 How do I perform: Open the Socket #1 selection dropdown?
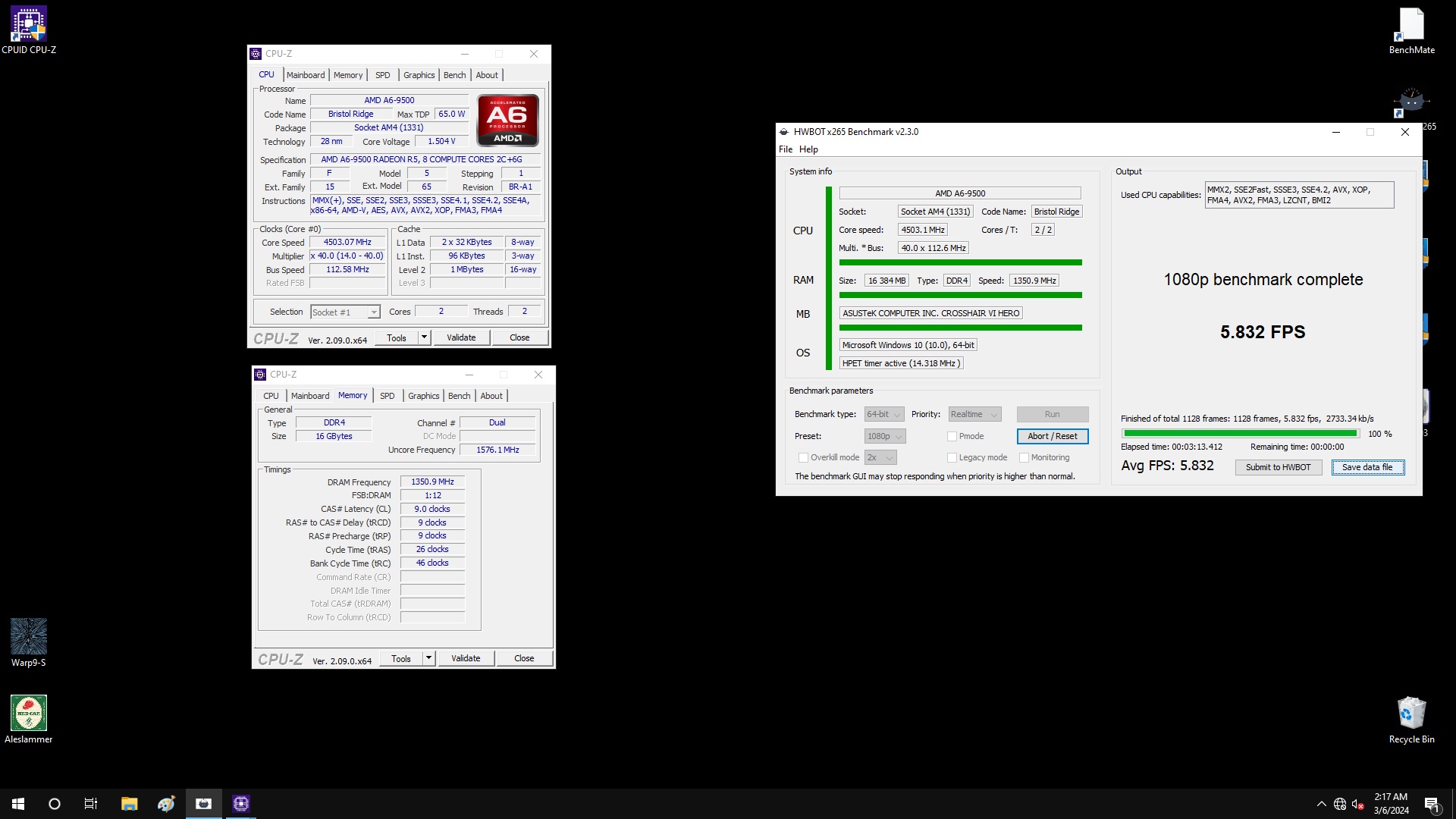tap(345, 312)
